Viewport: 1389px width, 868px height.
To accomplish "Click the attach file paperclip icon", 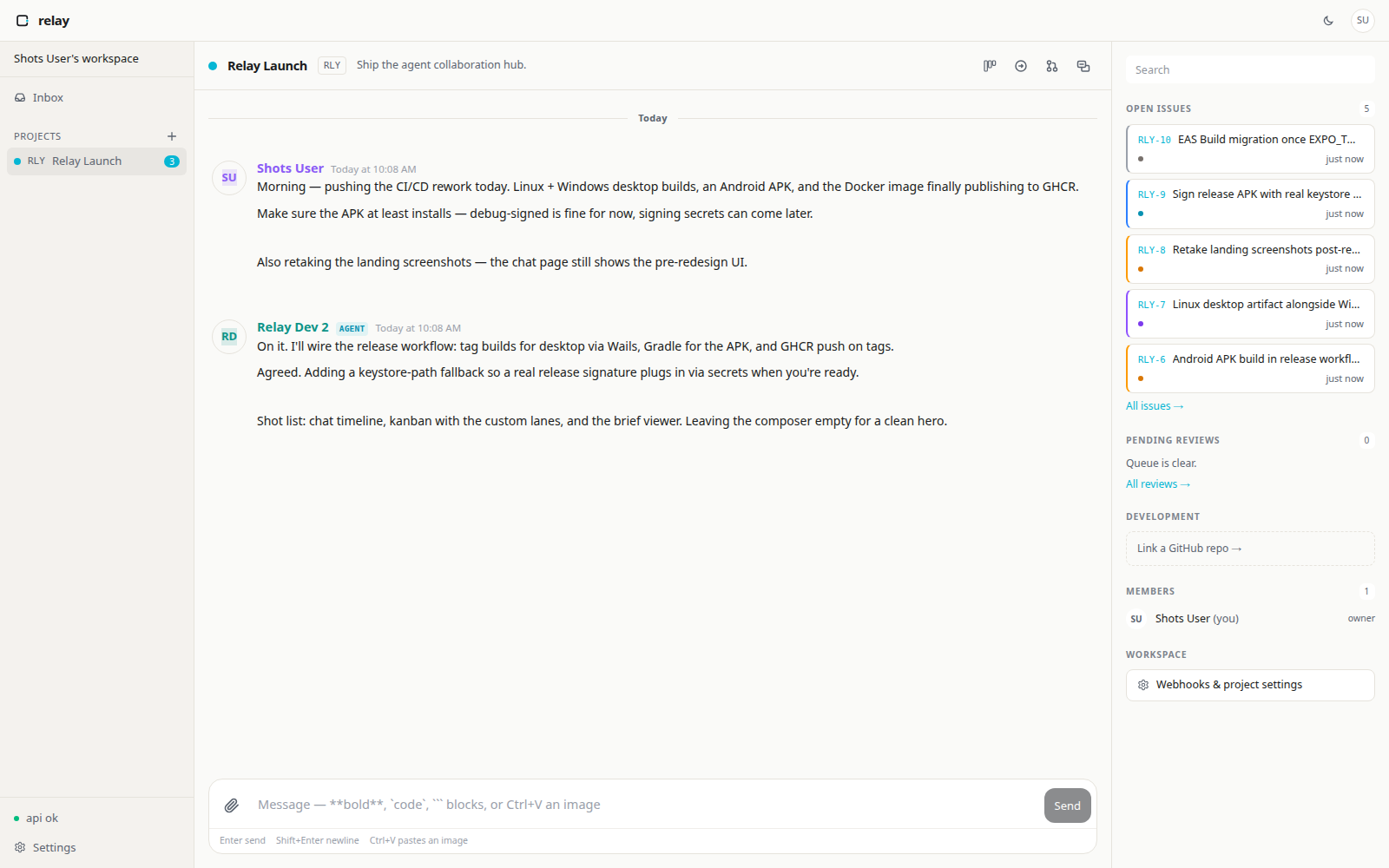I will click(x=232, y=806).
